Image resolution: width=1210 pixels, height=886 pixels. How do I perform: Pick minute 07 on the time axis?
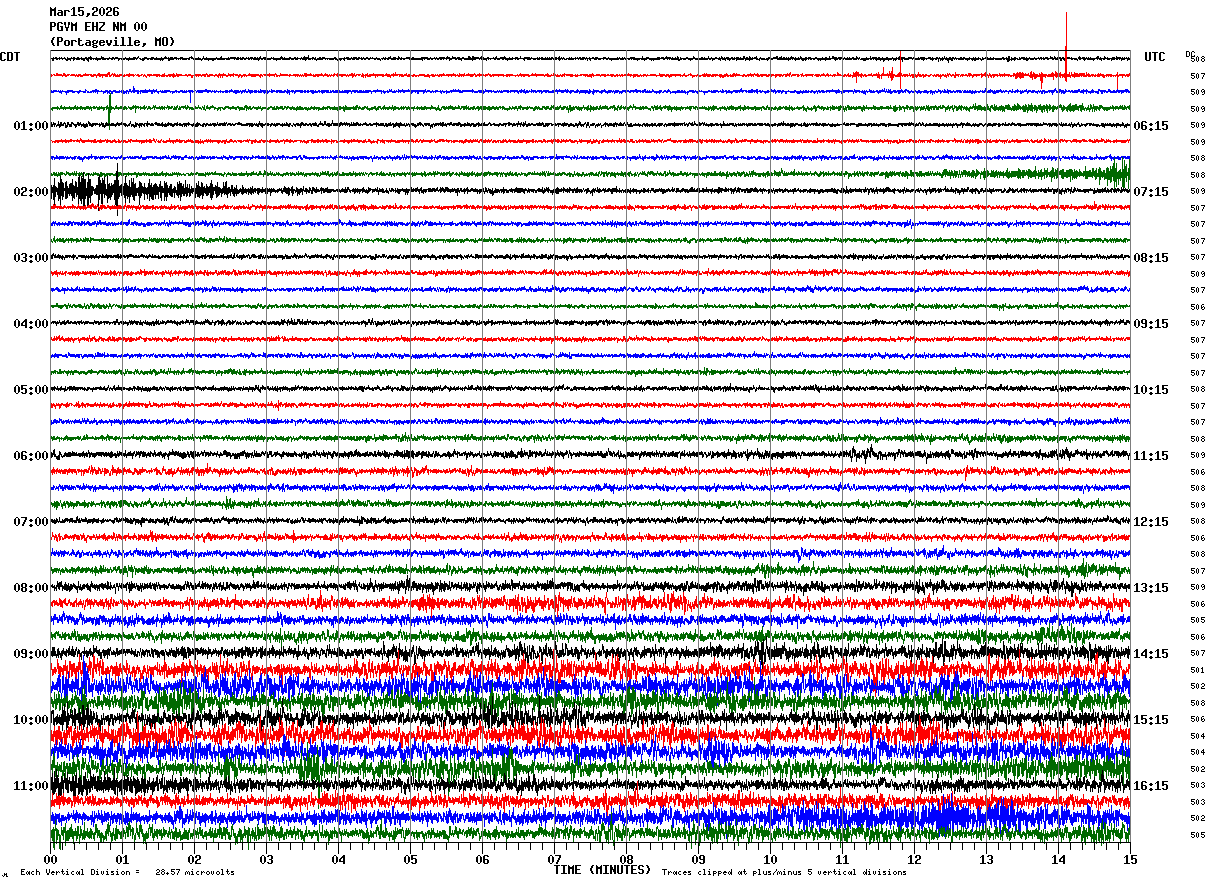pos(555,859)
